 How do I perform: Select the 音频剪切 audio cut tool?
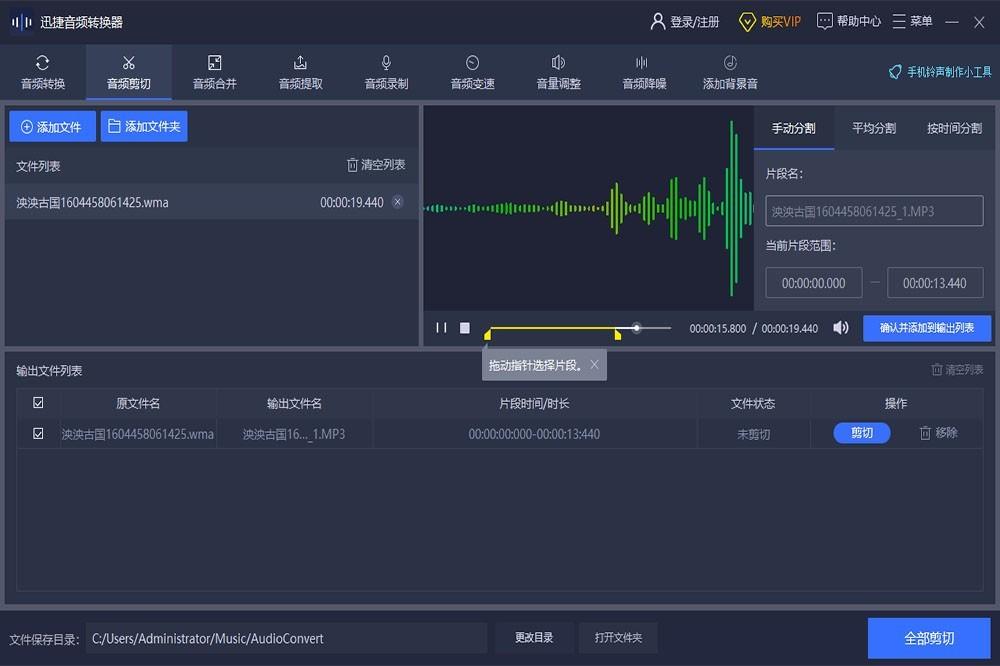[129, 72]
